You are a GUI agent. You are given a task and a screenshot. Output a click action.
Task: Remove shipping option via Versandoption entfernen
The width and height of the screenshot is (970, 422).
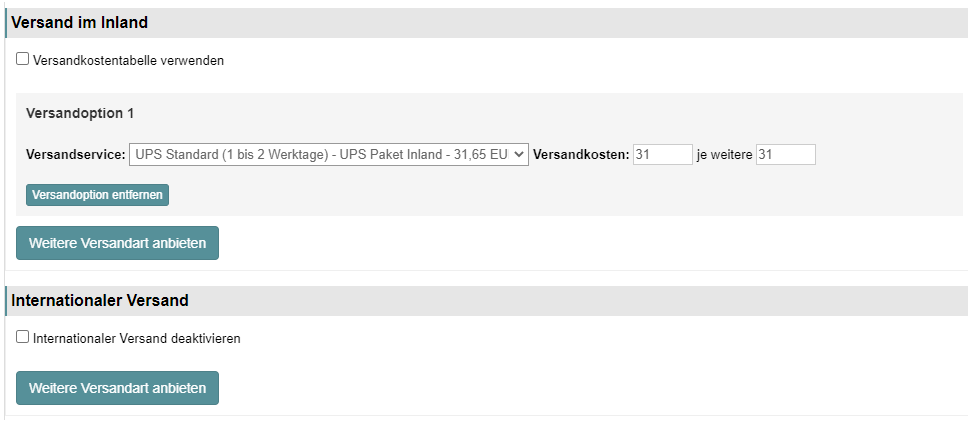pyautogui.click(x=97, y=195)
